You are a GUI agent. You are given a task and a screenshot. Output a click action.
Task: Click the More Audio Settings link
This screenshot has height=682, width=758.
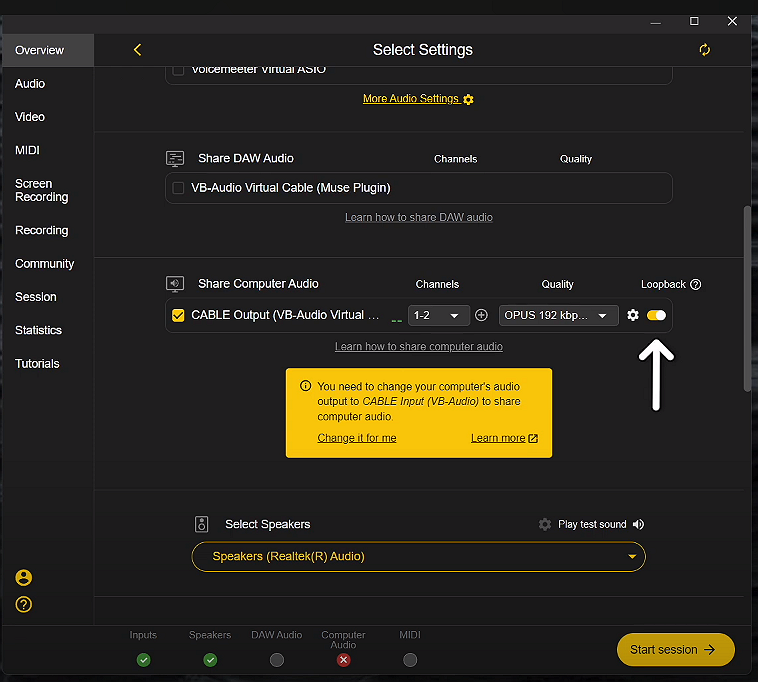tap(410, 99)
